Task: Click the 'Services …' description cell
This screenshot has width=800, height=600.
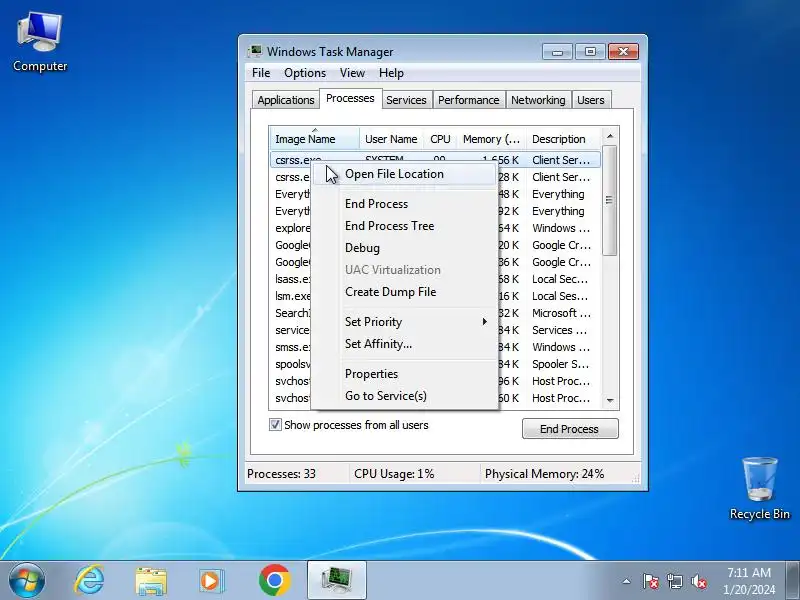Action: pos(559,330)
